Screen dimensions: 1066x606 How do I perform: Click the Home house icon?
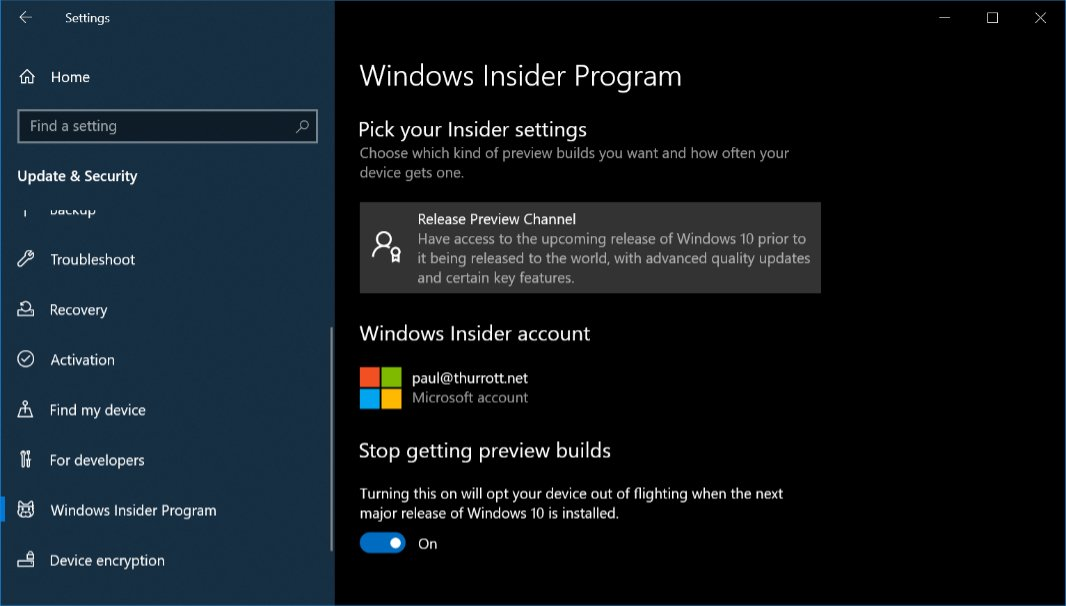27,77
